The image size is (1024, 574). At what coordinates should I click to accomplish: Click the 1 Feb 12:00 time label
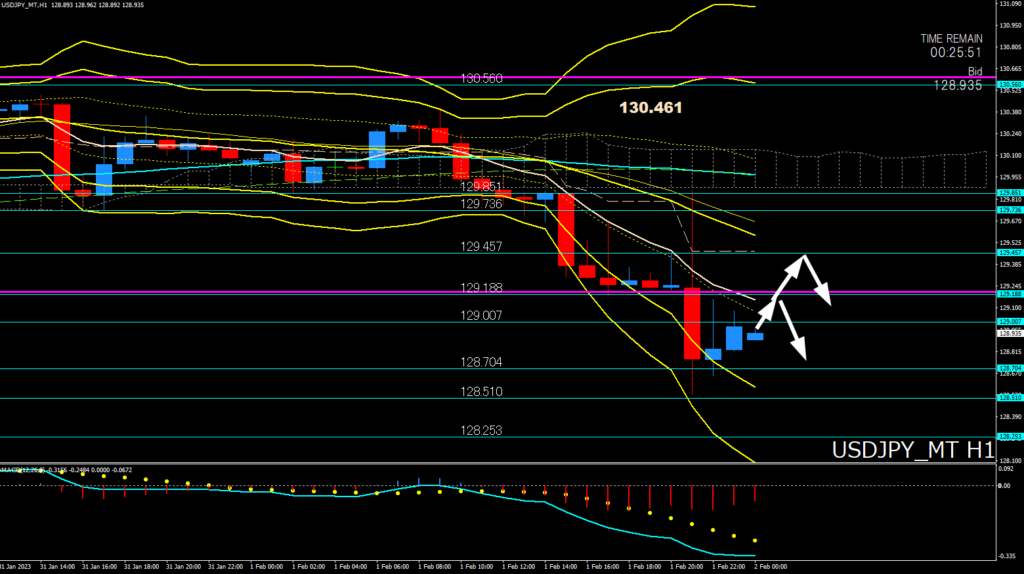(519, 567)
